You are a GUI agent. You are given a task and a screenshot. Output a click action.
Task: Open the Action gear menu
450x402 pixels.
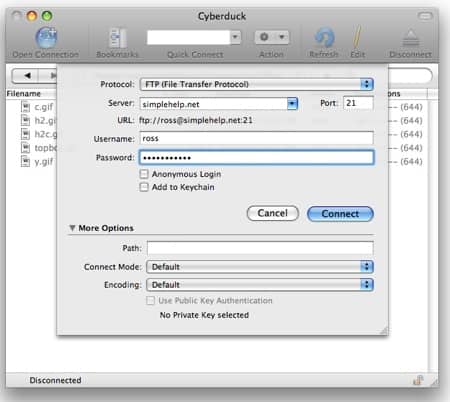(272, 37)
